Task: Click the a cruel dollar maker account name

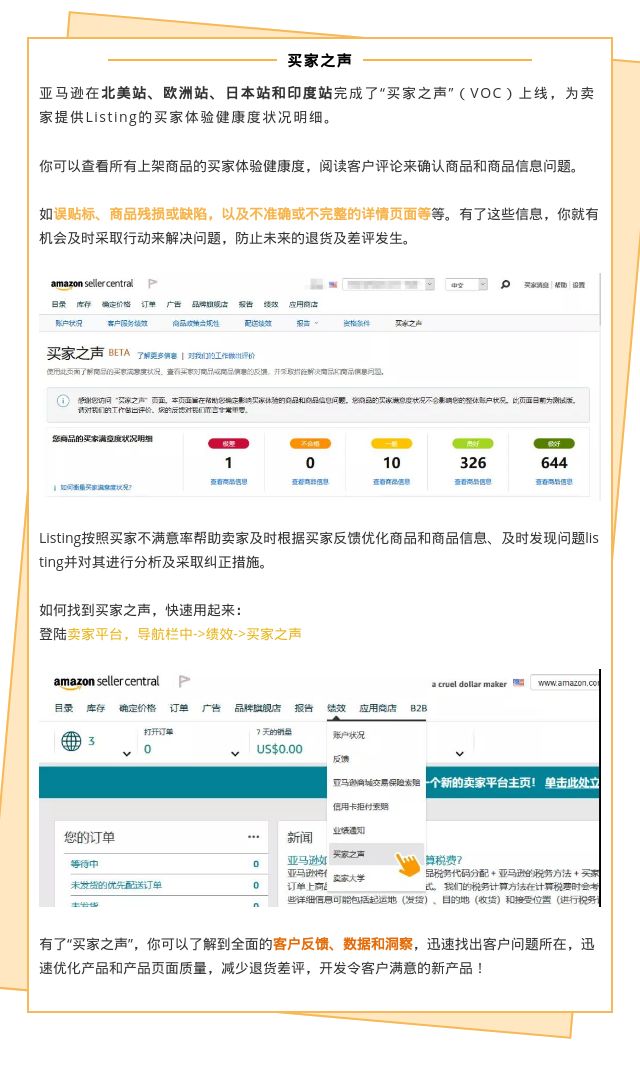Action: coord(469,684)
